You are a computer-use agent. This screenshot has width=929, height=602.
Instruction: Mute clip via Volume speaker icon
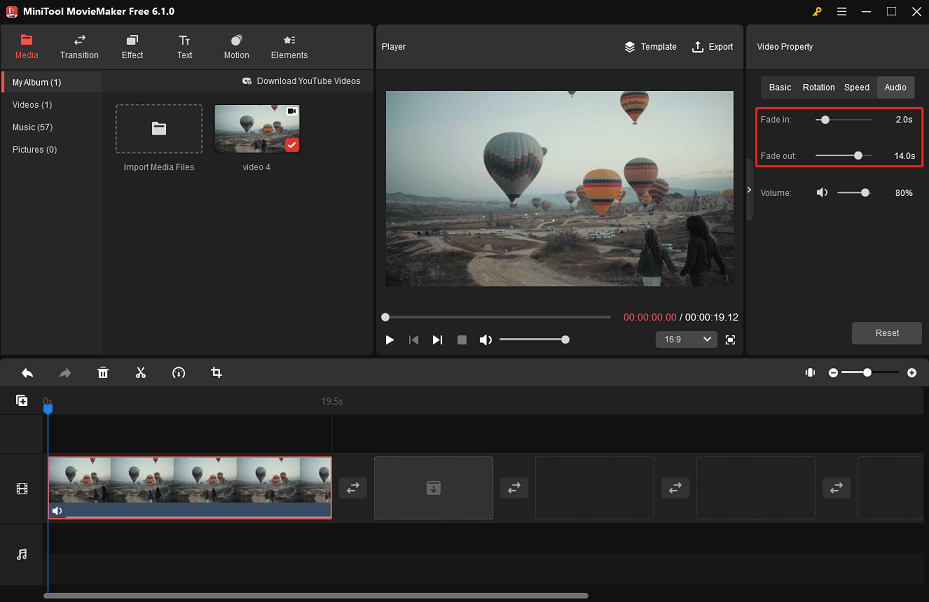tap(822, 193)
